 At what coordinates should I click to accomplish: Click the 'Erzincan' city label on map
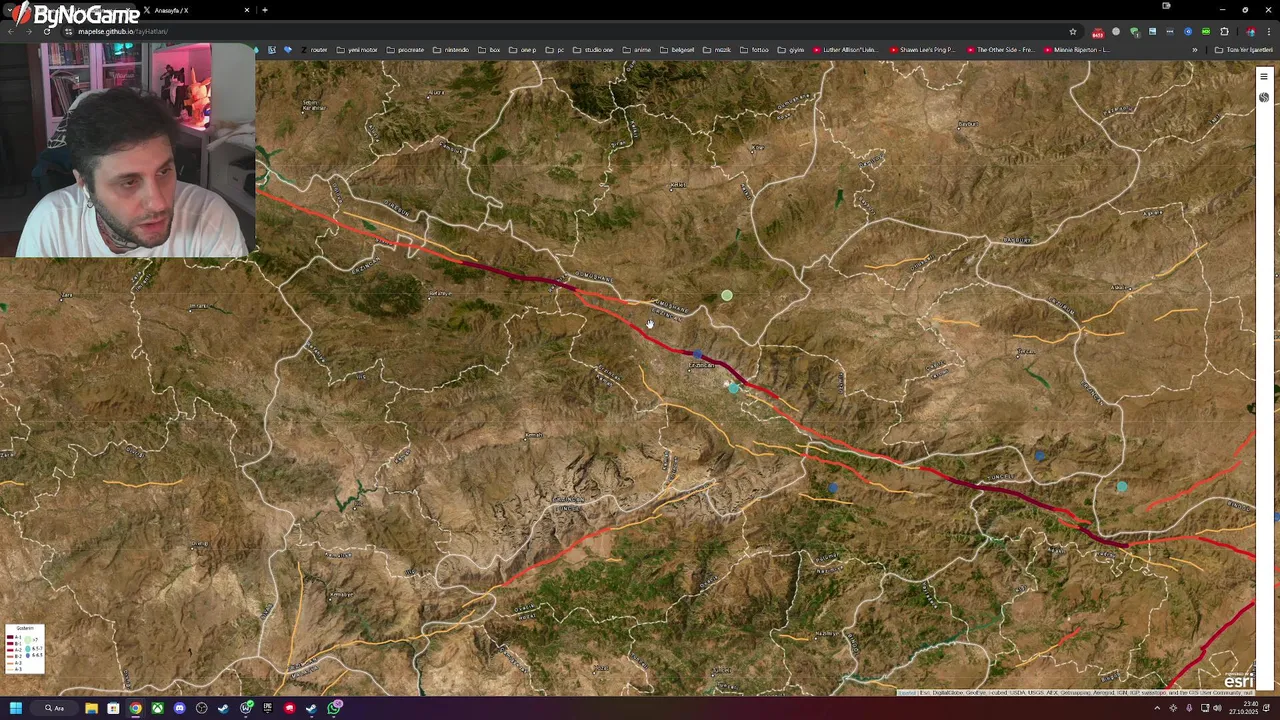(x=702, y=365)
